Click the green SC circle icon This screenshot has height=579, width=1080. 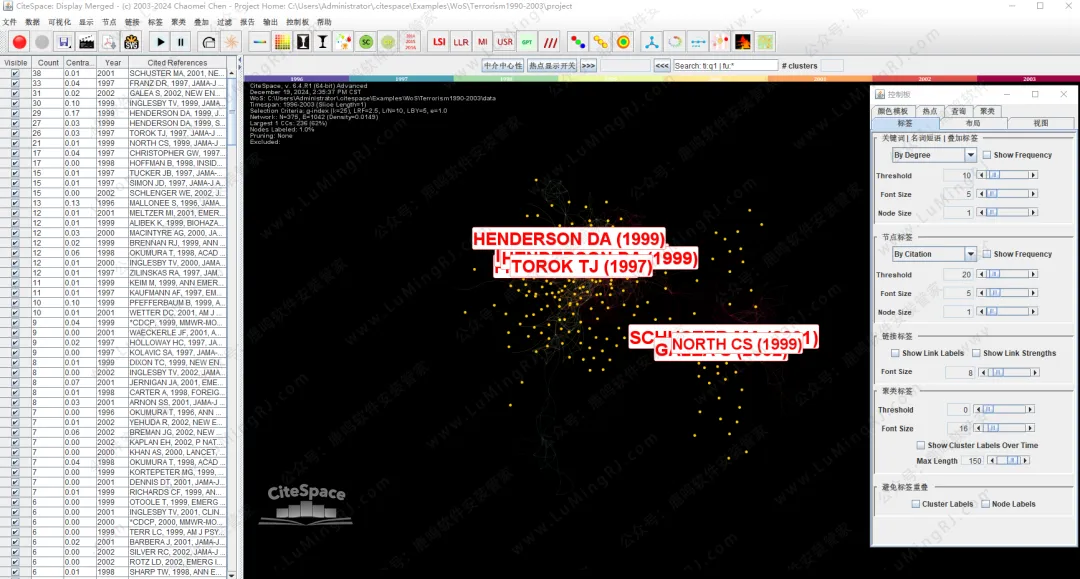(x=366, y=42)
